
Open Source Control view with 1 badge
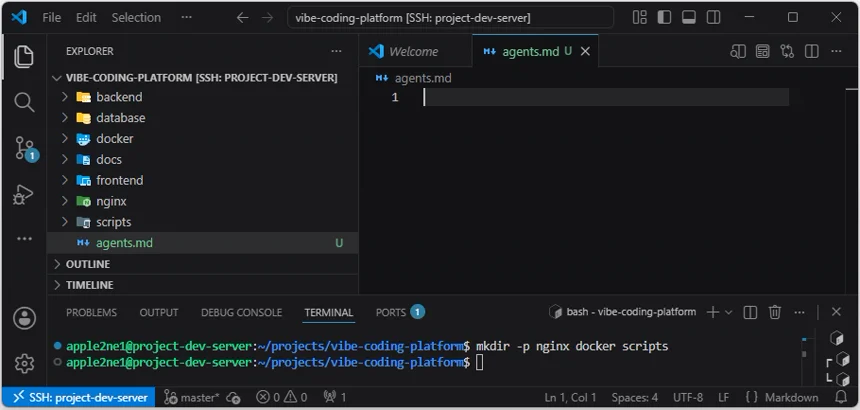(x=25, y=149)
